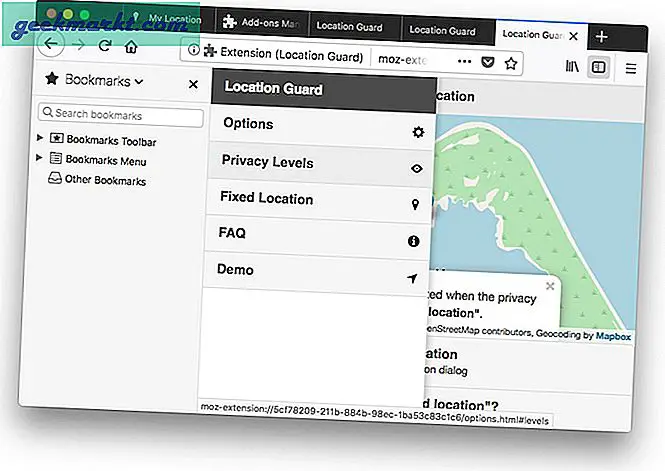Go to the Home page icon
665x471 pixels.
coord(131,47)
